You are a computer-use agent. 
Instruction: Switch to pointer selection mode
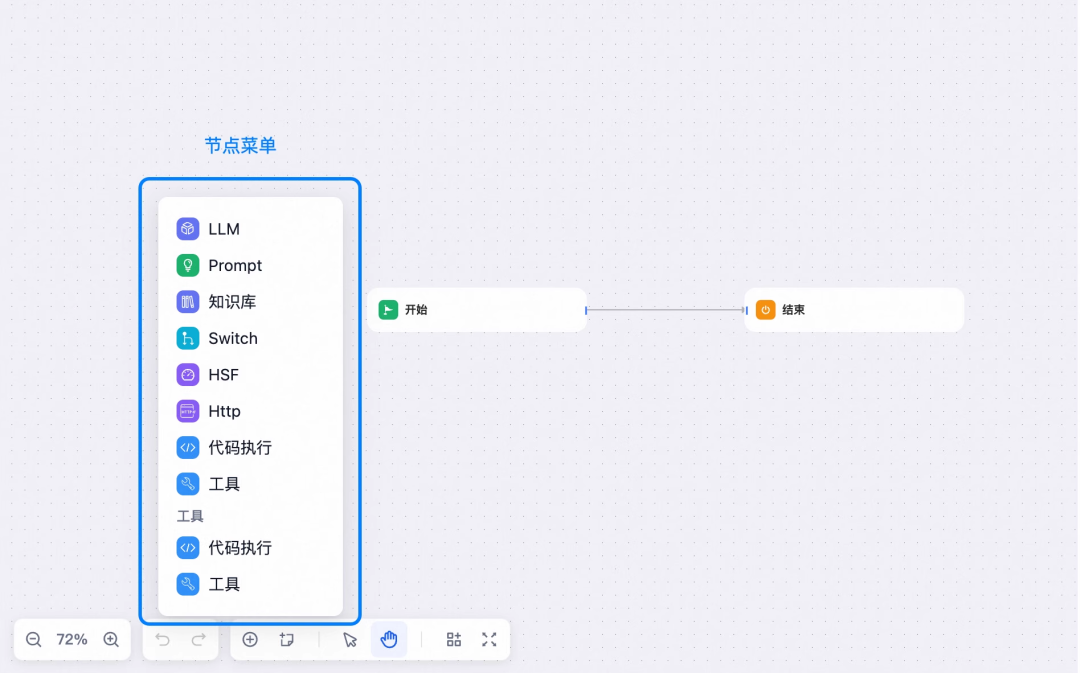(x=350, y=640)
